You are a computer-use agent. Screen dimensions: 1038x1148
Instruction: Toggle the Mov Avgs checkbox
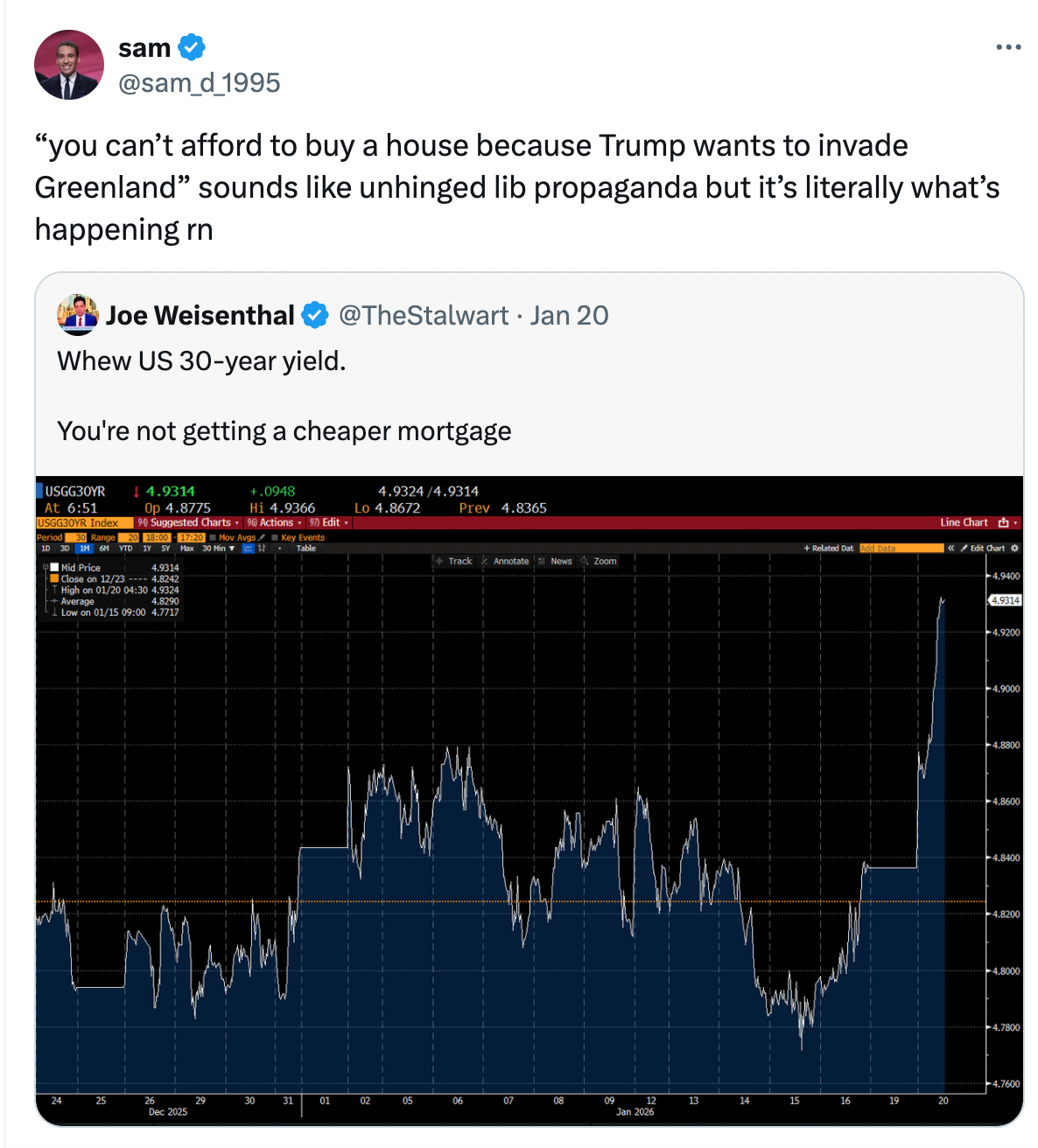213,537
